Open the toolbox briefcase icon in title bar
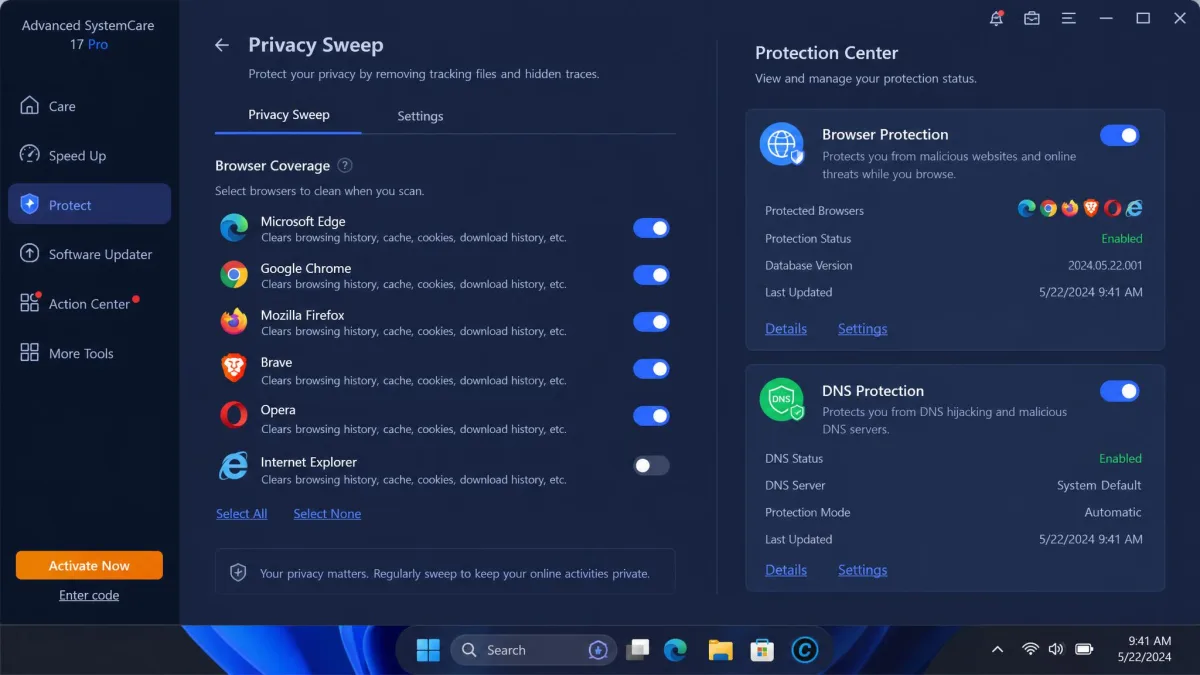 point(1032,18)
